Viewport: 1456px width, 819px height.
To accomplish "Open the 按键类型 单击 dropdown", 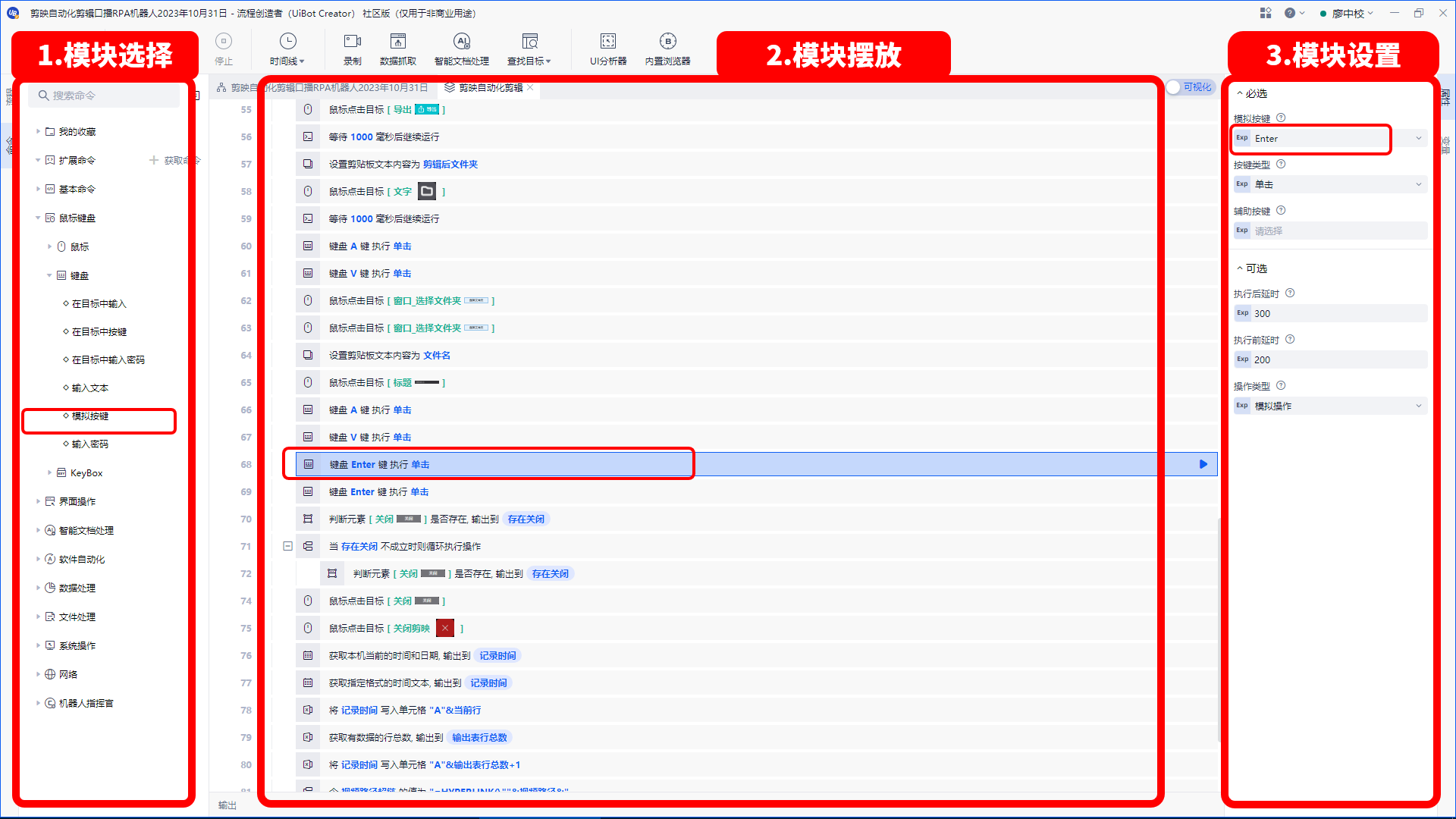I will tap(1418, 184).
